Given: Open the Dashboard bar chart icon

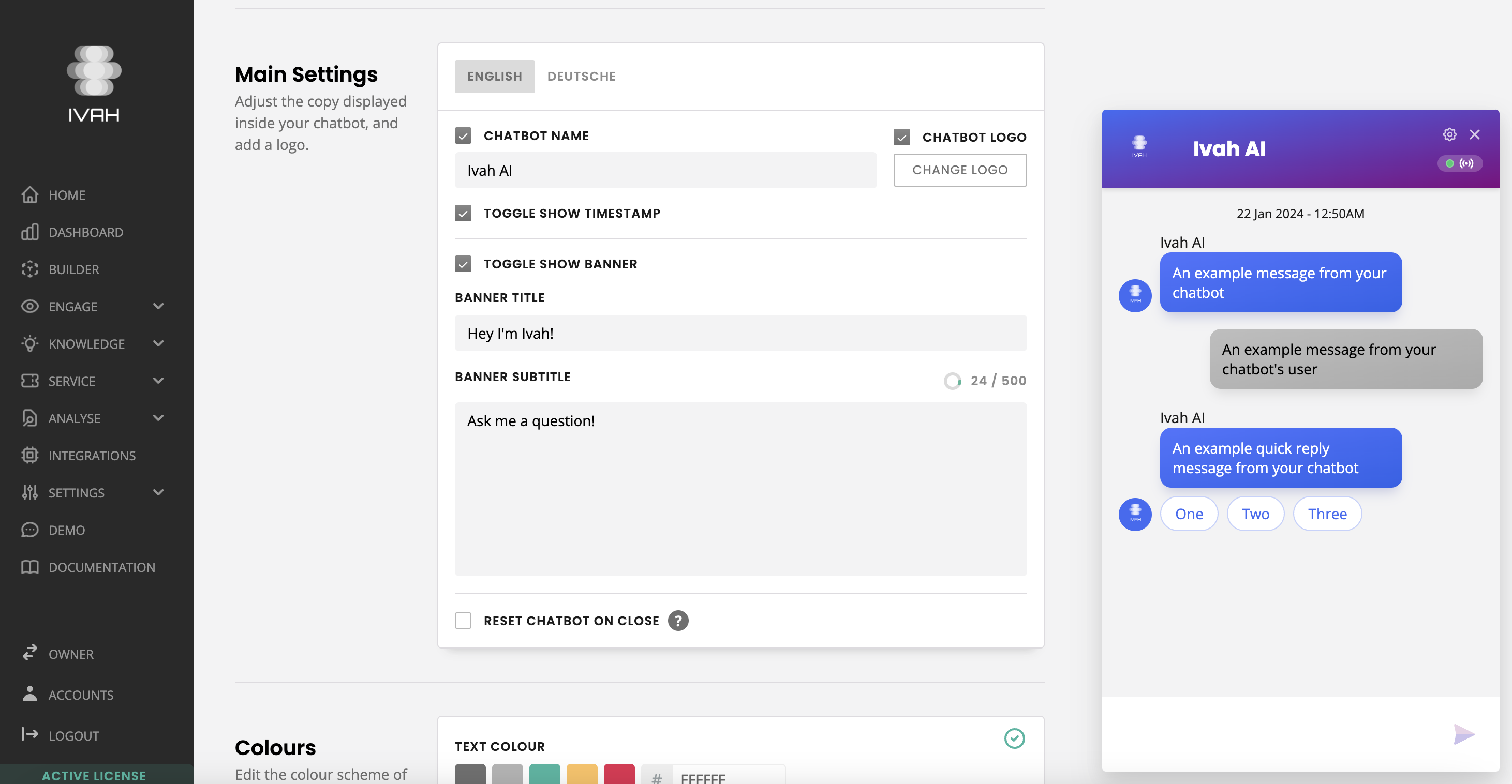Looking at the screenshot, I should coord(29,232).
